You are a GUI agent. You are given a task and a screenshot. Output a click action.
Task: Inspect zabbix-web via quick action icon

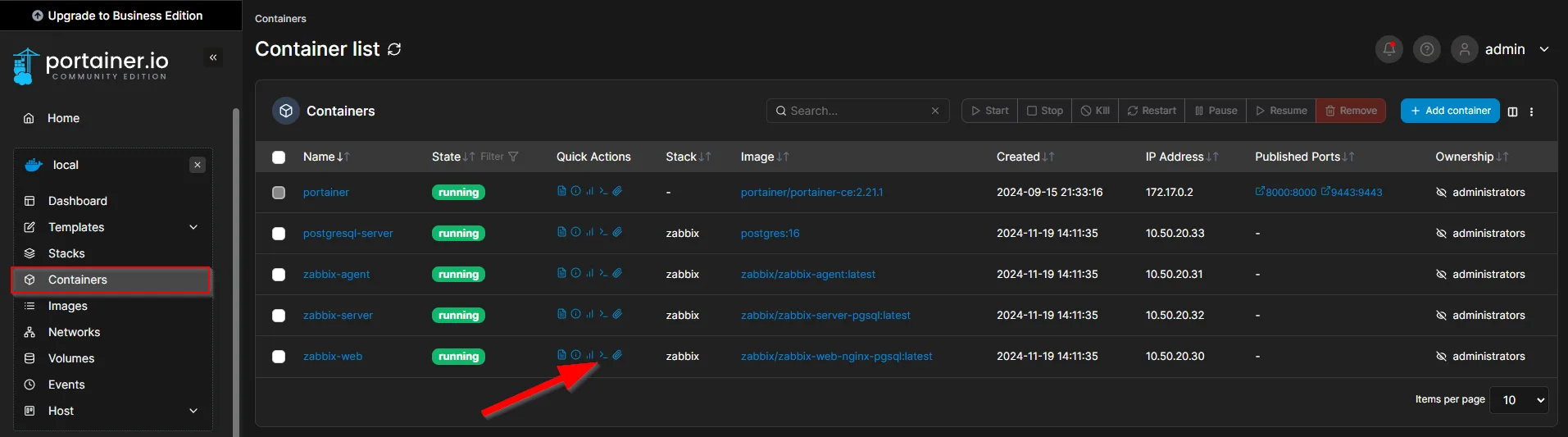click(575, 355)
